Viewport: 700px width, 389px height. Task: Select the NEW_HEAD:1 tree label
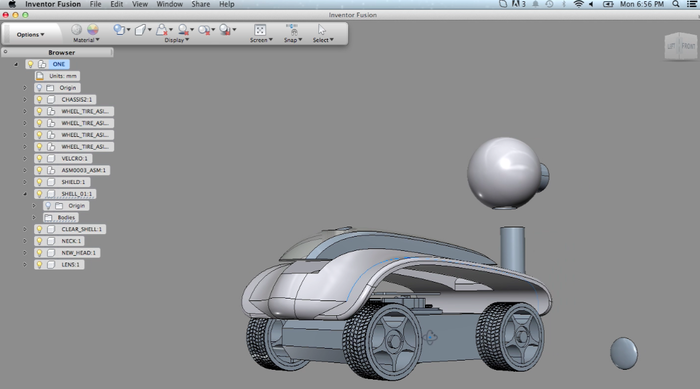point(78,253)
